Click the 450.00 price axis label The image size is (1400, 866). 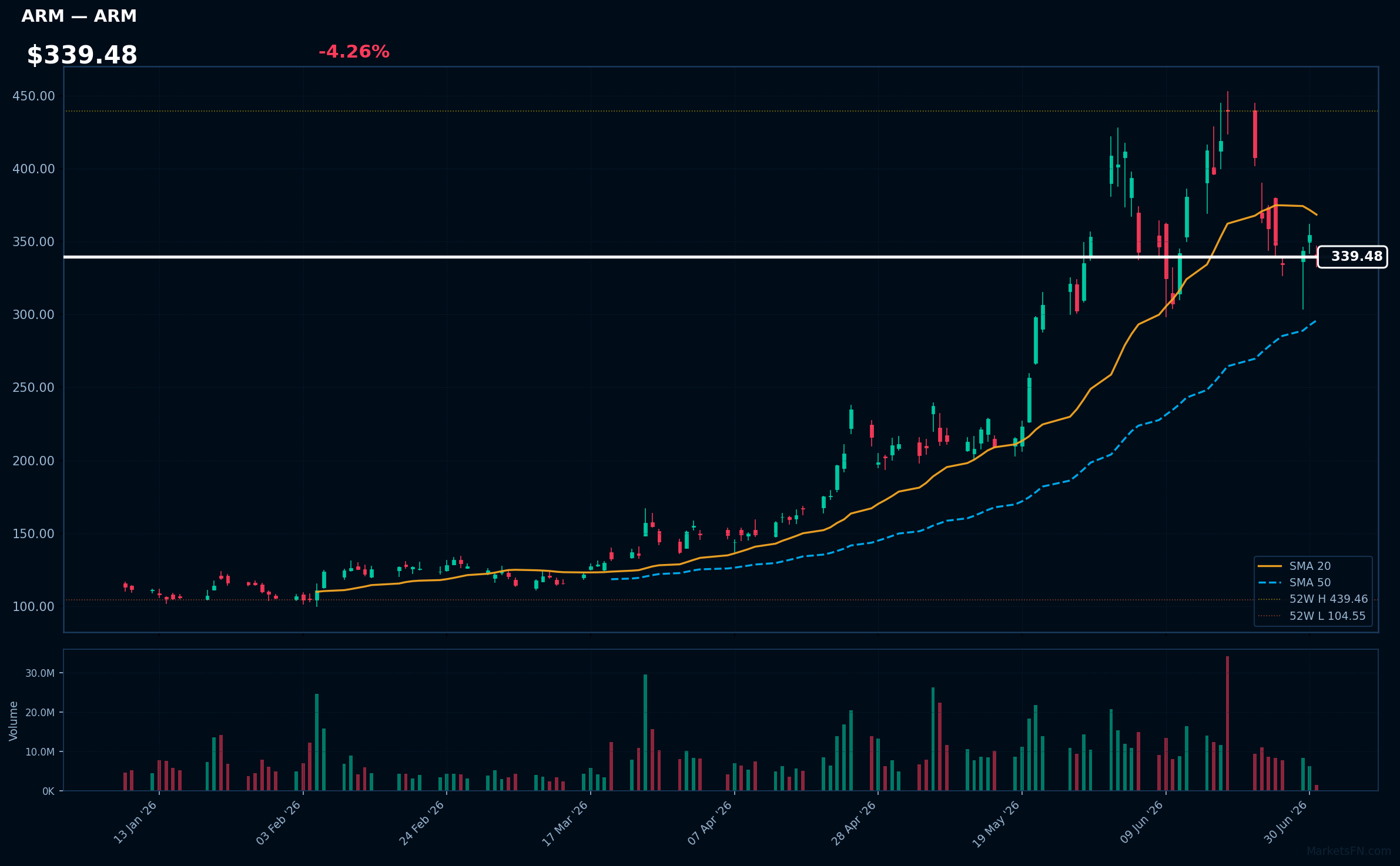(x=34, y=96)
